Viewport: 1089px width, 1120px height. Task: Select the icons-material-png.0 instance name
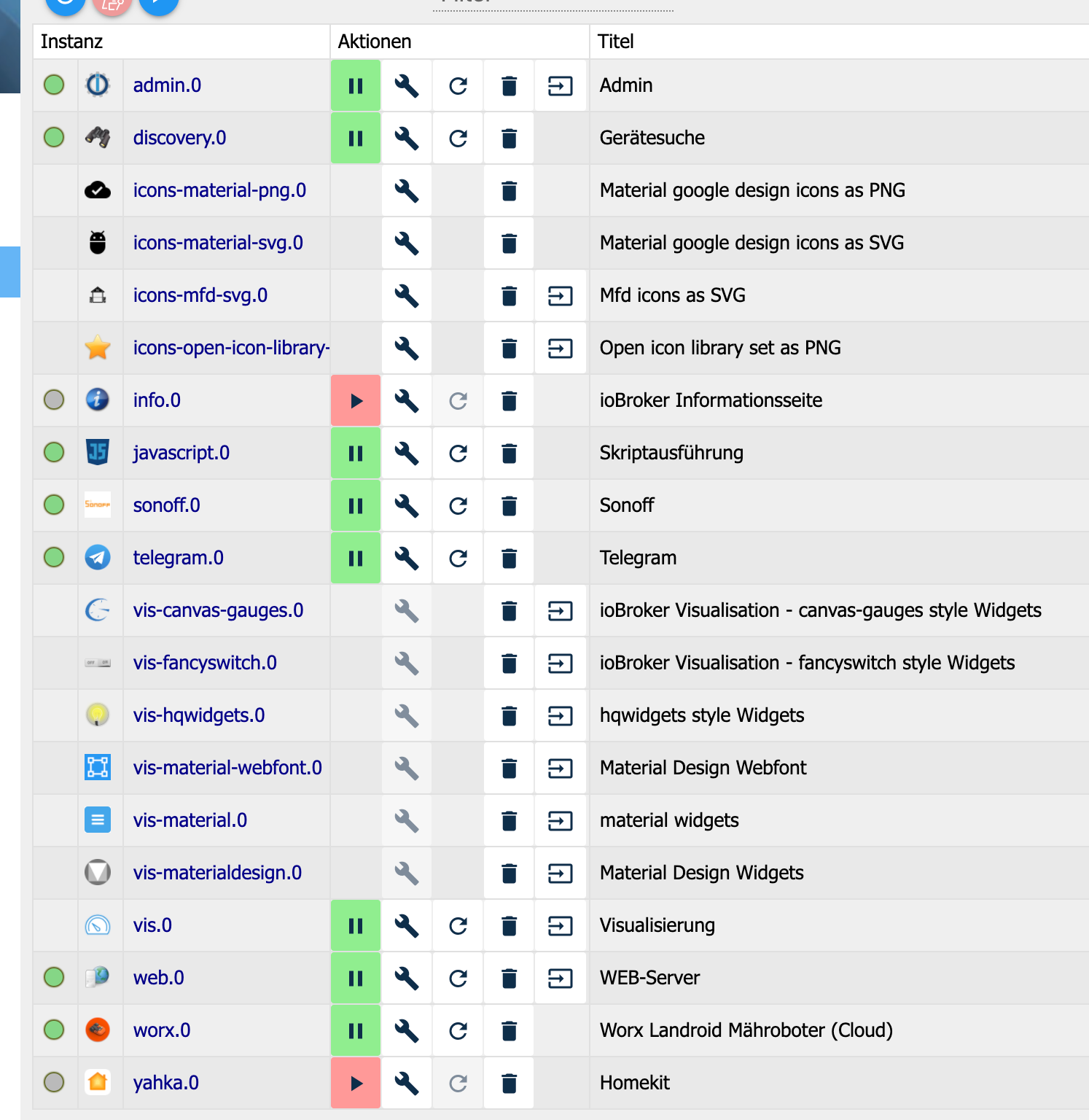point(219,190)
